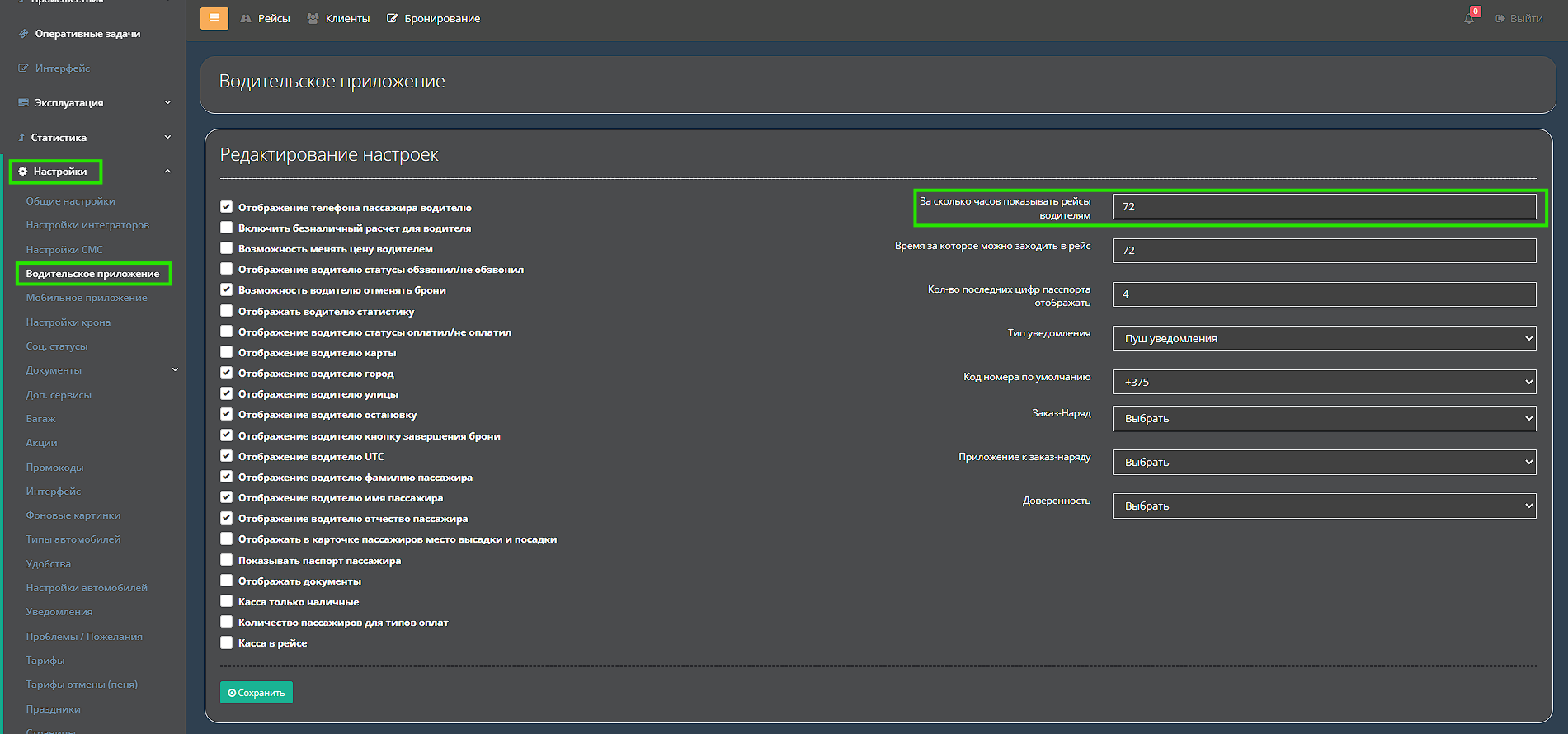Viewport: 1568px width, 734px height.
Task: Go to Мобильное приложение settings
Action: tap(87, 298)
